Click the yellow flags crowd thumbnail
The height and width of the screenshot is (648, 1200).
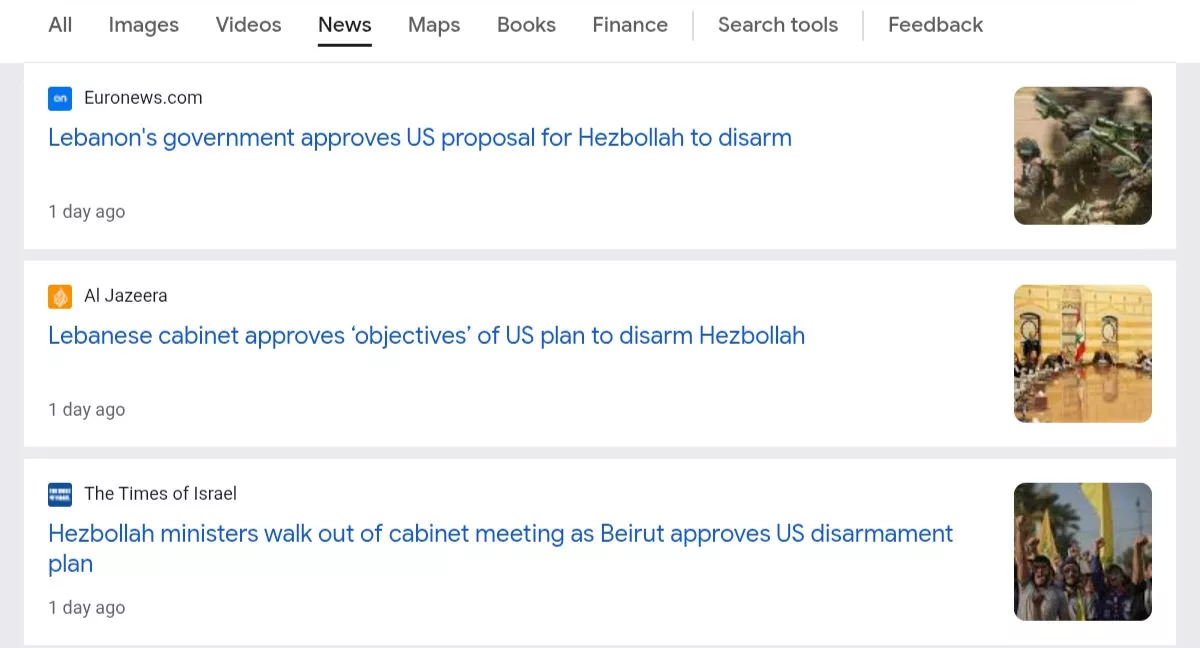click(x=1083, y=552)
